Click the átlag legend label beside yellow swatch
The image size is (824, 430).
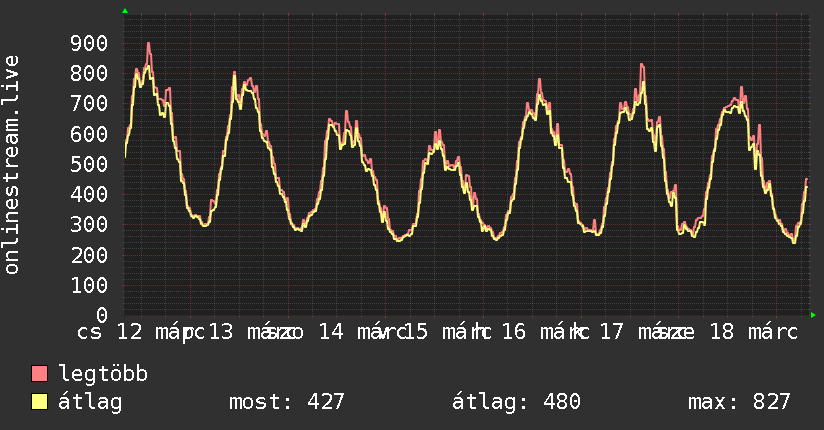click(90, 402)
